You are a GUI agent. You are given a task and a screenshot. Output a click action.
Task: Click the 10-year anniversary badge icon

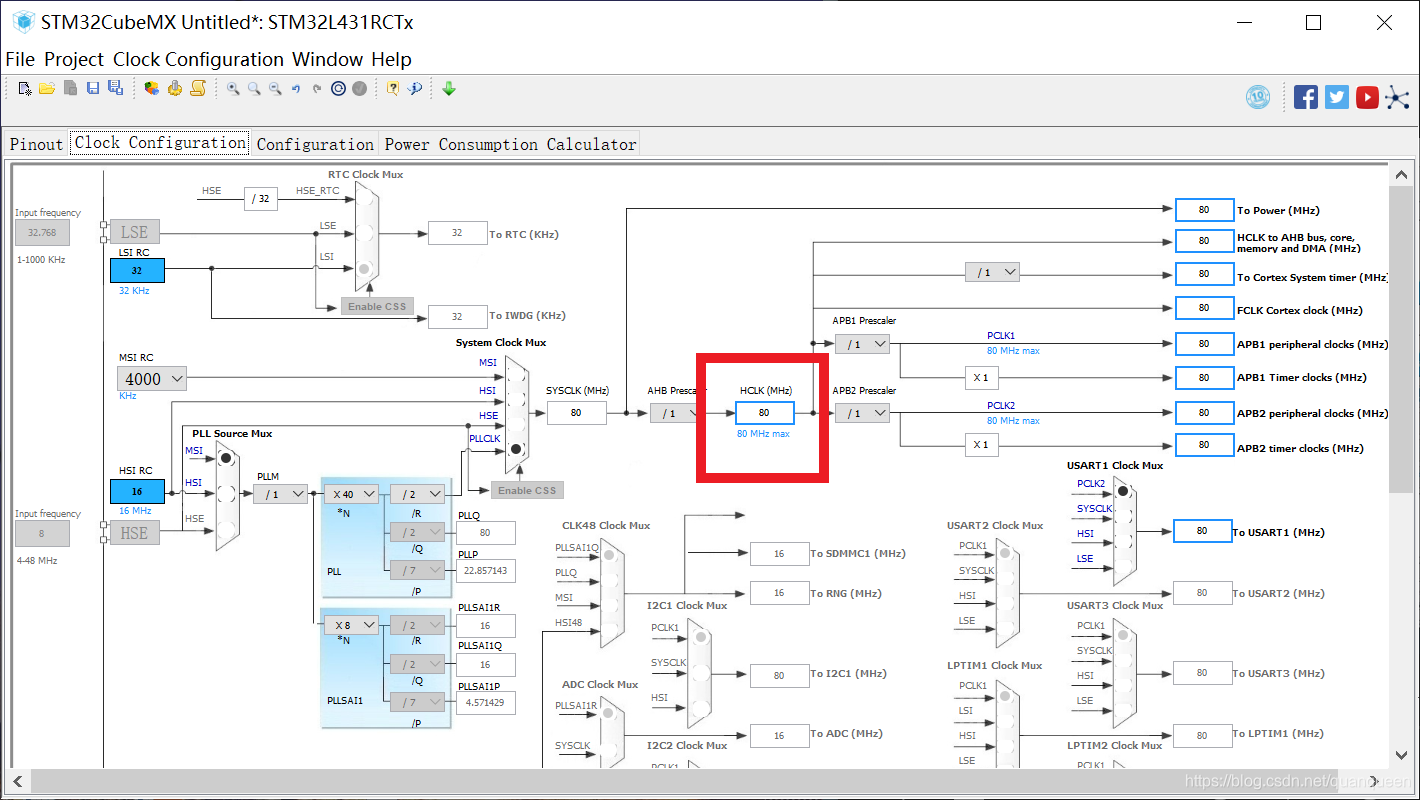pos(1258,97)
